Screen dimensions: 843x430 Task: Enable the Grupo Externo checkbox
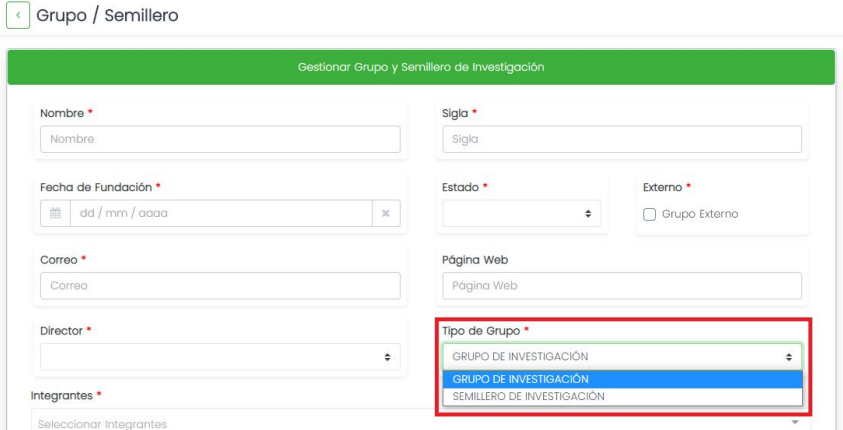coord(649,214)
